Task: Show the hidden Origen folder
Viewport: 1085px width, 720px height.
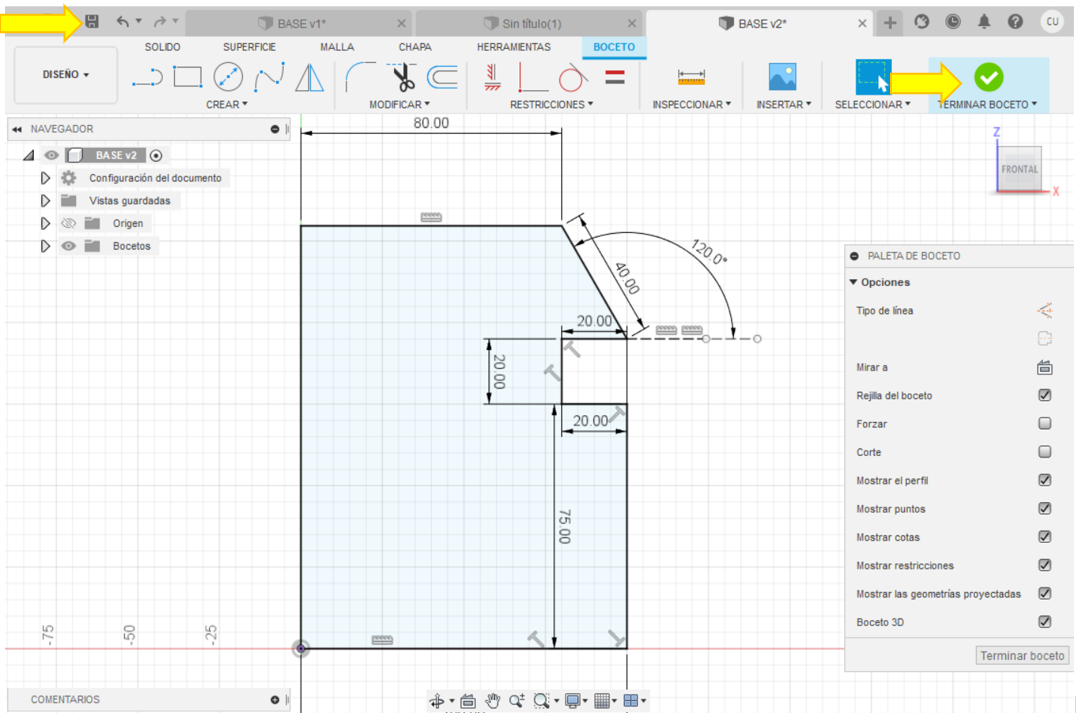Action: click(69, 223)
